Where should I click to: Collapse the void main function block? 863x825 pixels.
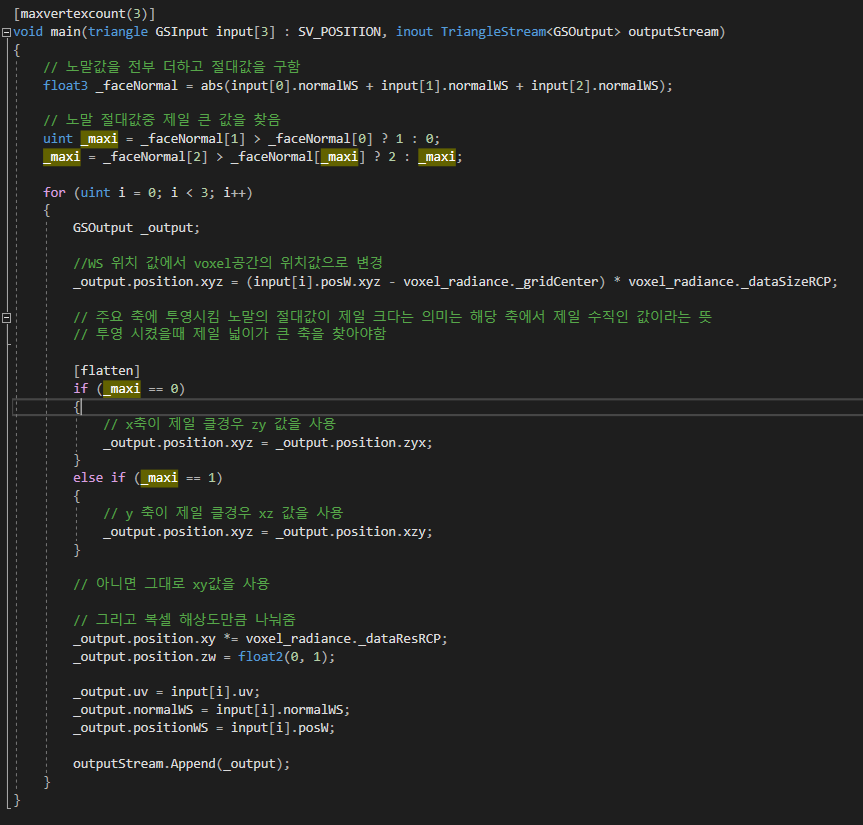point(7,32)
